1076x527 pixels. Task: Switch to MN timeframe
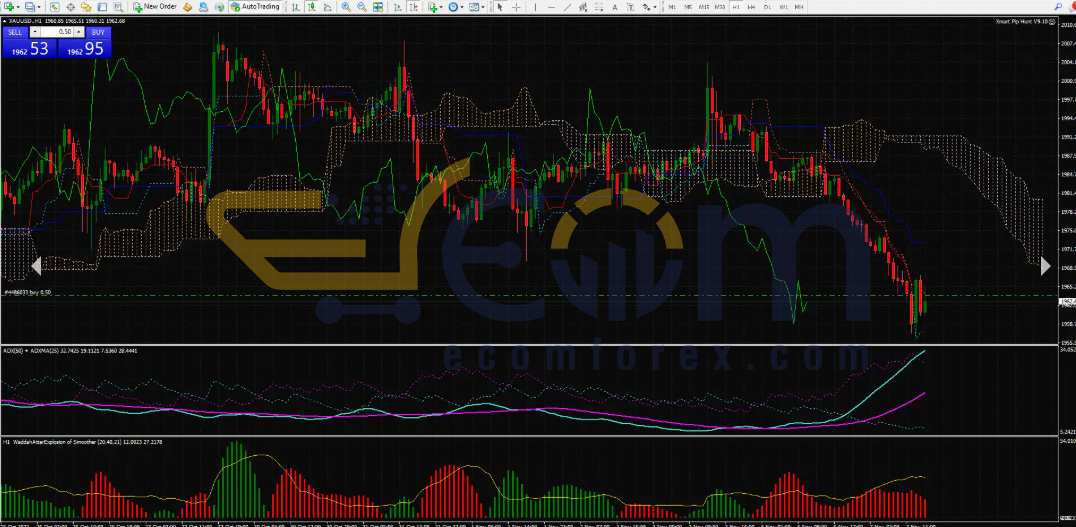[799, 7]
